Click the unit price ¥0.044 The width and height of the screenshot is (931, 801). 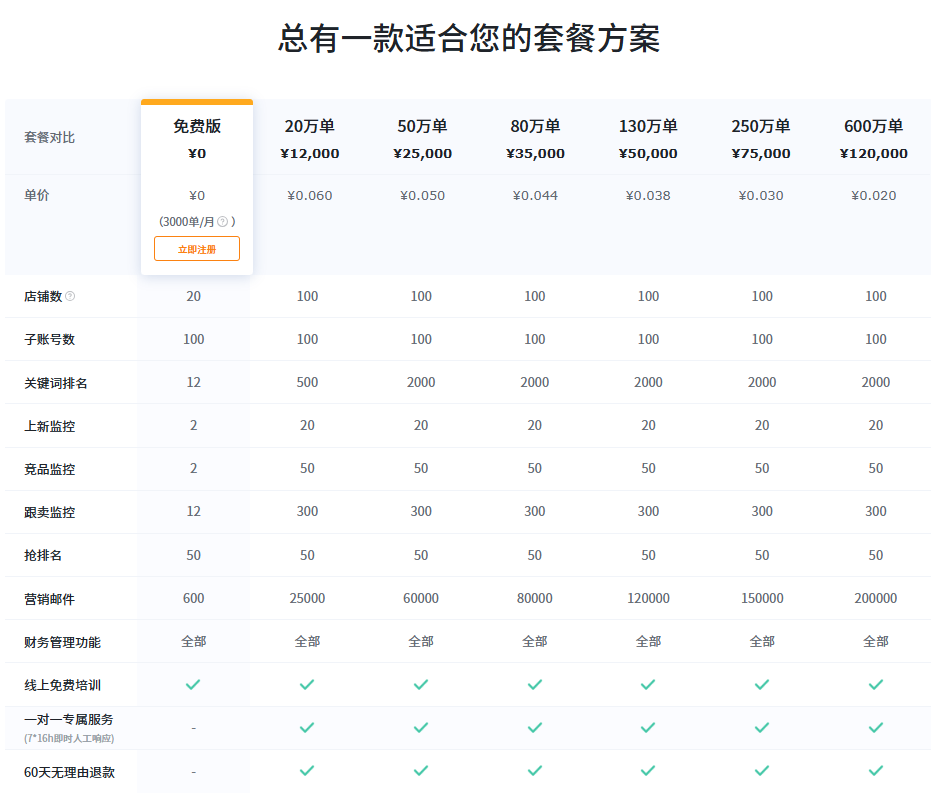[x=535, y=195]
